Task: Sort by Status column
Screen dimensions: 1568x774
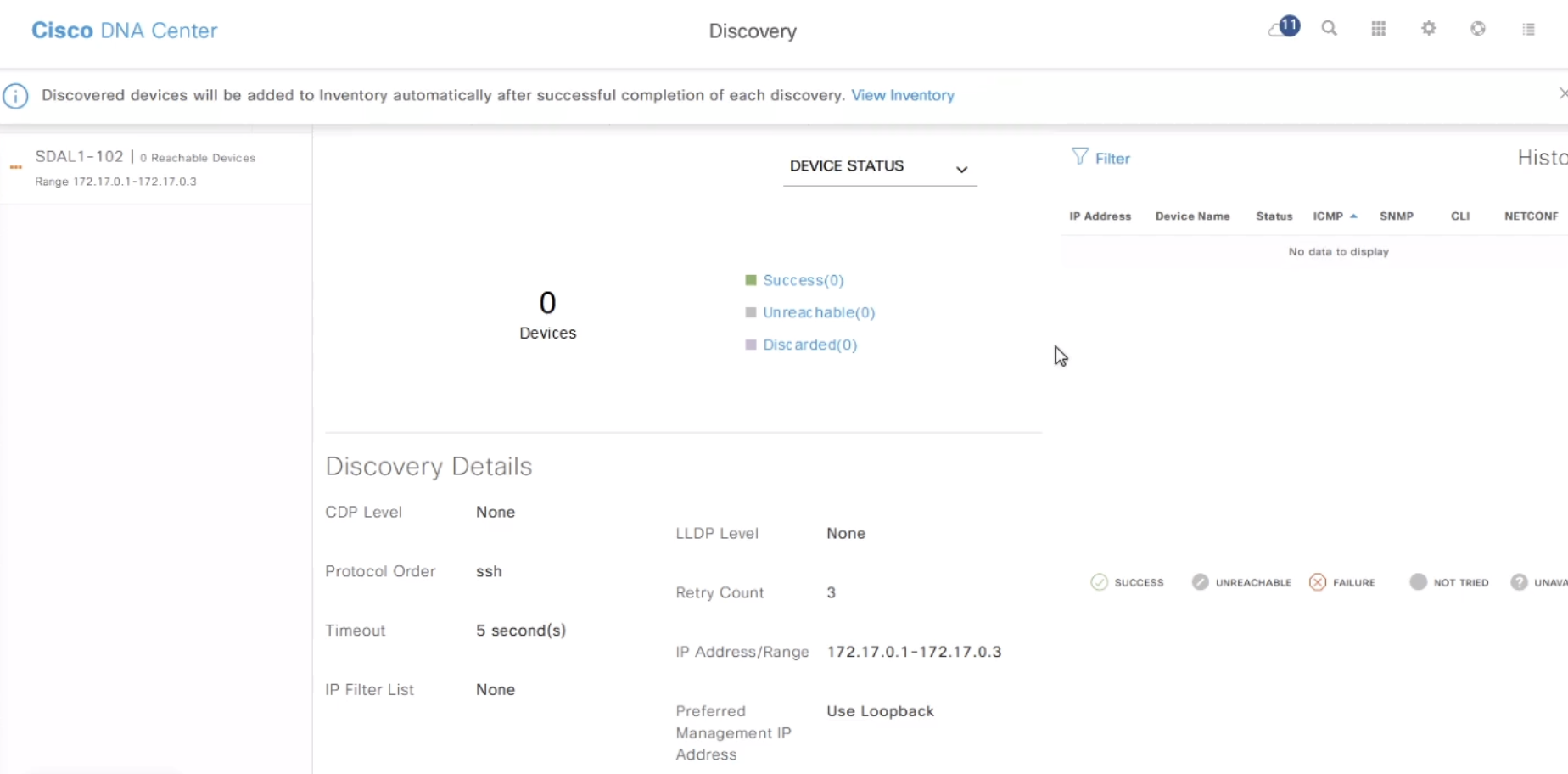Action: click(1274, 216)
